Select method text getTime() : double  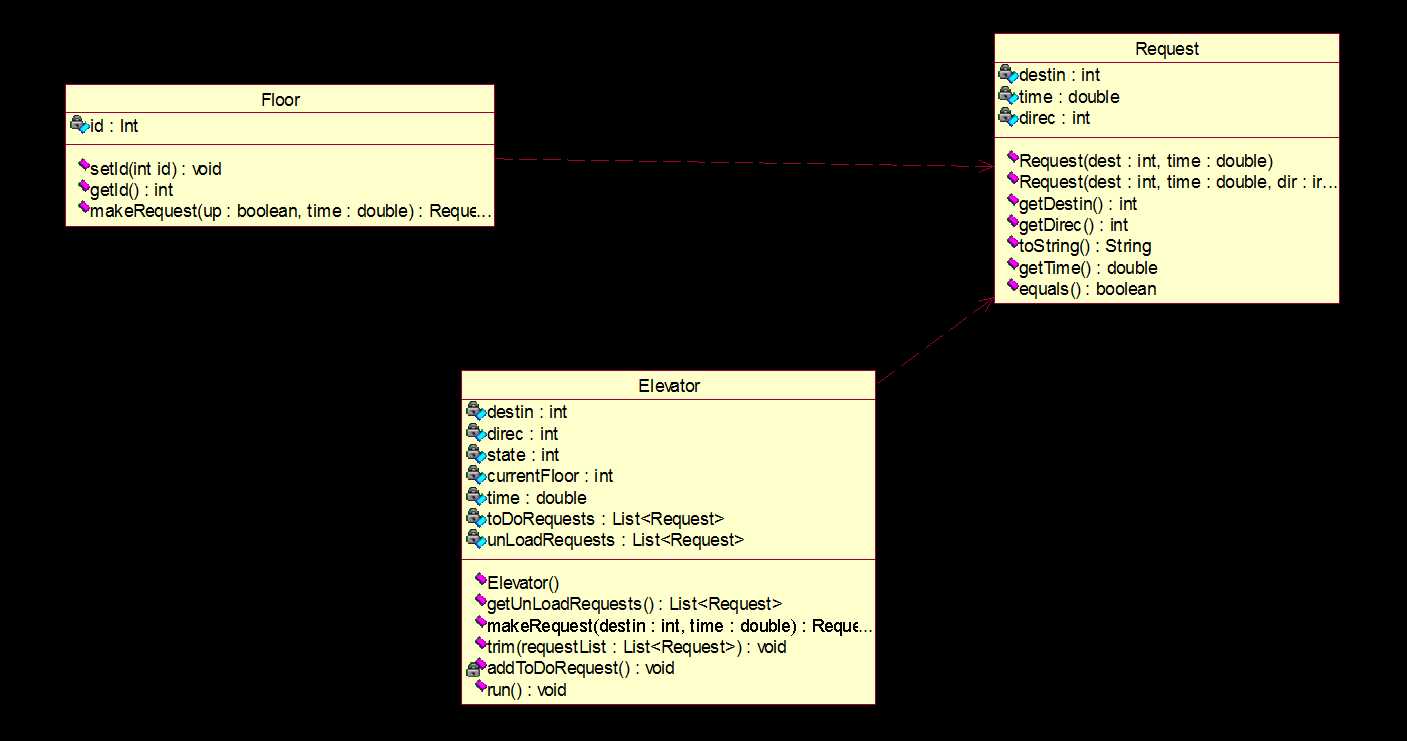pyautogui.click(x=1088, y=267)
